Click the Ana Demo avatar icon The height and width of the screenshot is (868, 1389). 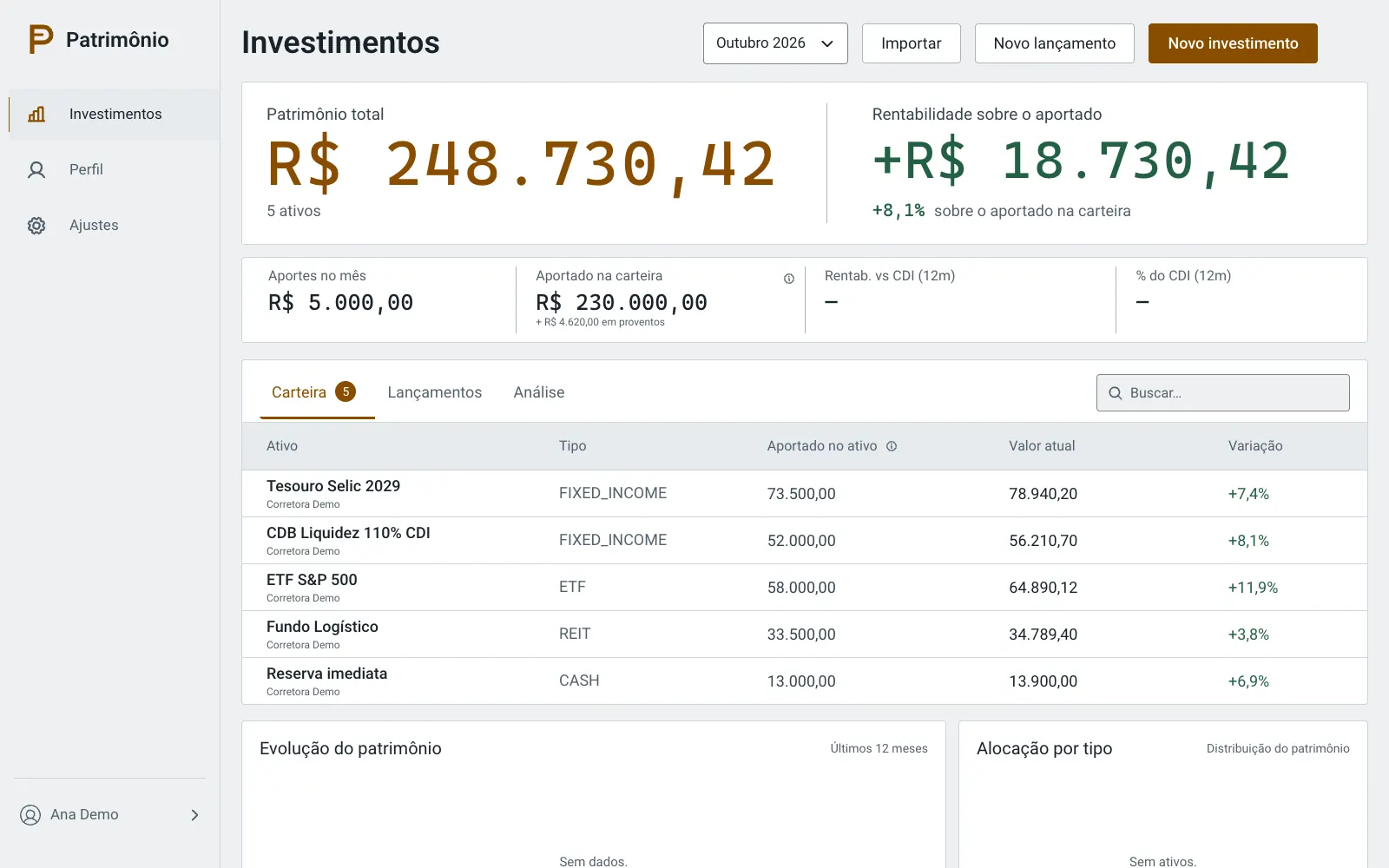tap(30, 815)
